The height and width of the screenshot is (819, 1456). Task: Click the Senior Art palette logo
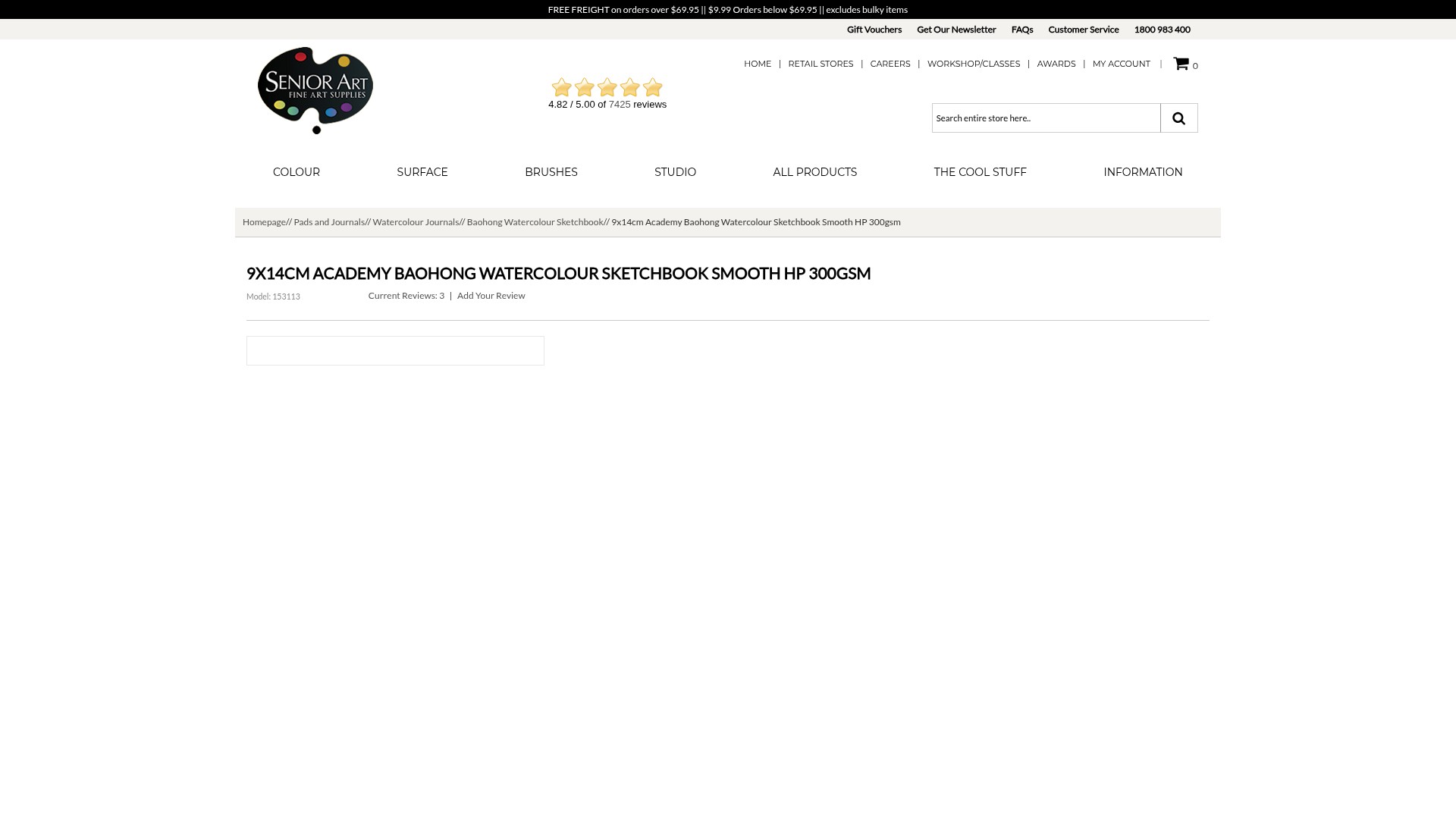click(x=315, y=90)
